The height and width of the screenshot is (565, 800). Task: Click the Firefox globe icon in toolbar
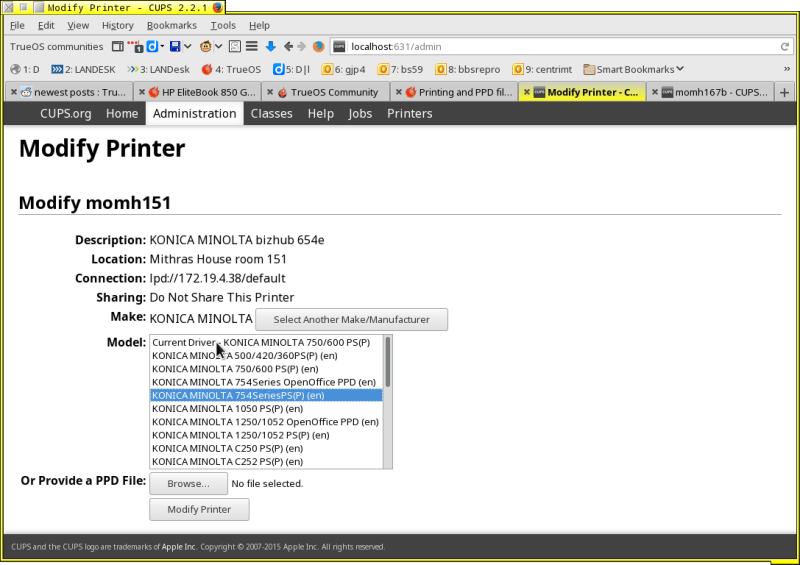pos(318,46)
